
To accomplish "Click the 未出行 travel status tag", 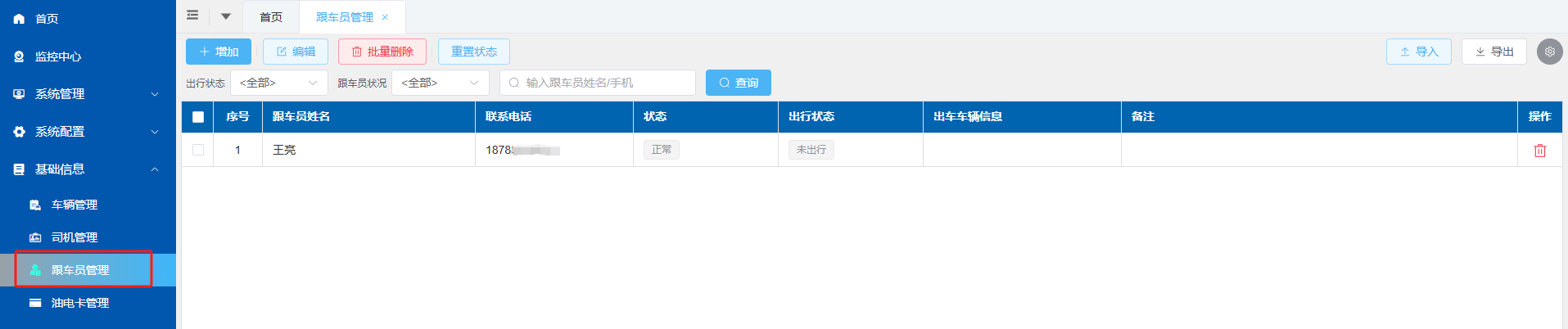I will tap(811, 150).
